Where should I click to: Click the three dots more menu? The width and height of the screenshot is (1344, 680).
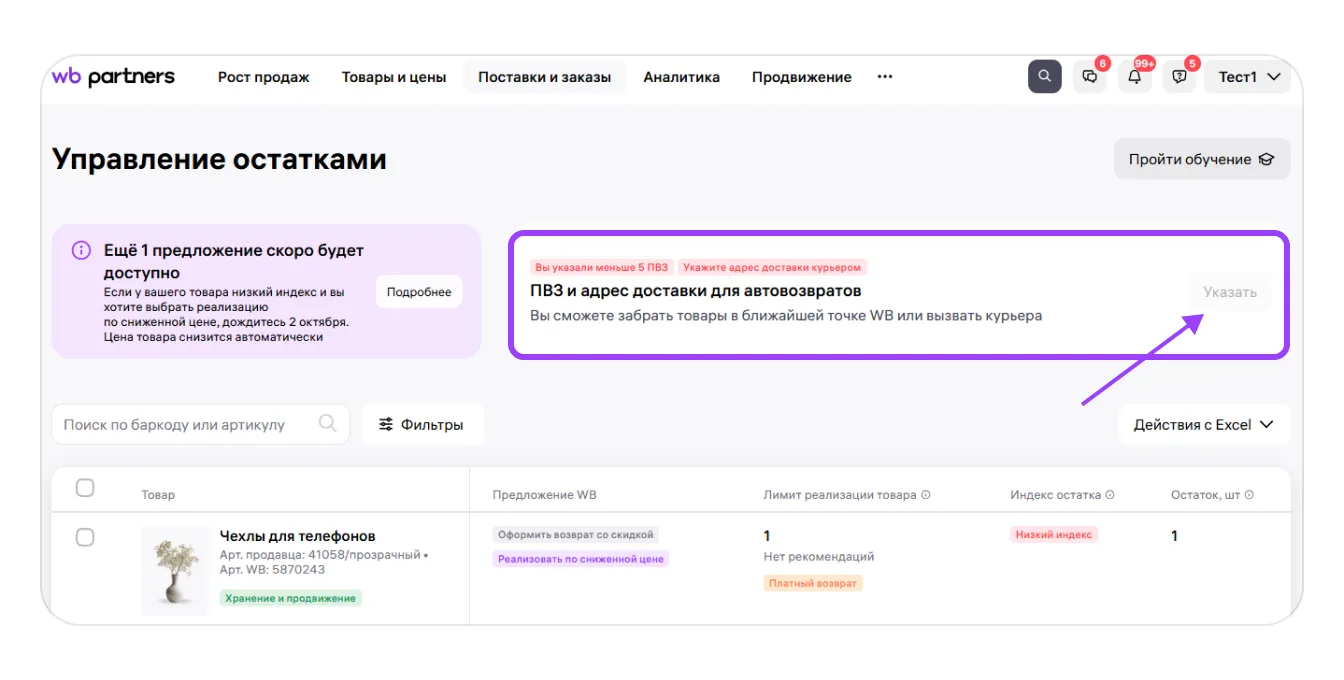[x=884, y=77]
